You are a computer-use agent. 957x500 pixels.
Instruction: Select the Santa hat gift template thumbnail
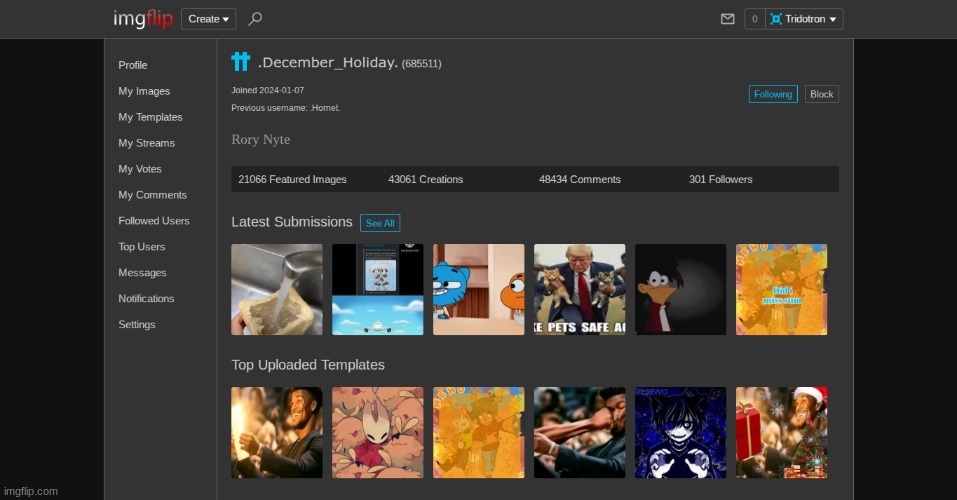[781, 432]
